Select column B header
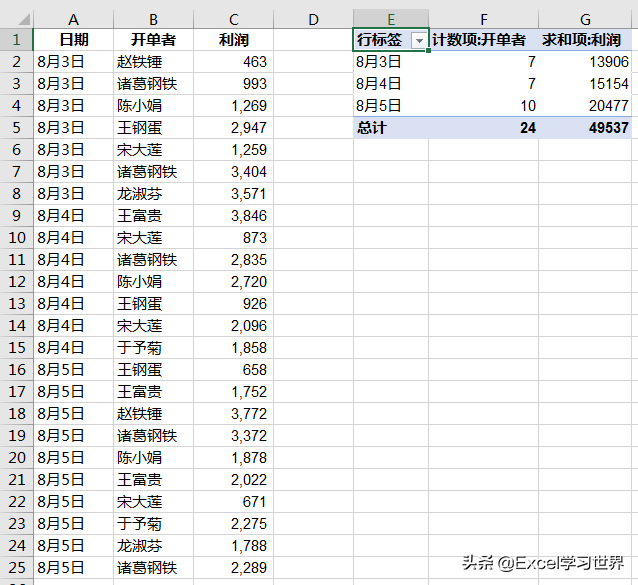 (x=153, y=19)
